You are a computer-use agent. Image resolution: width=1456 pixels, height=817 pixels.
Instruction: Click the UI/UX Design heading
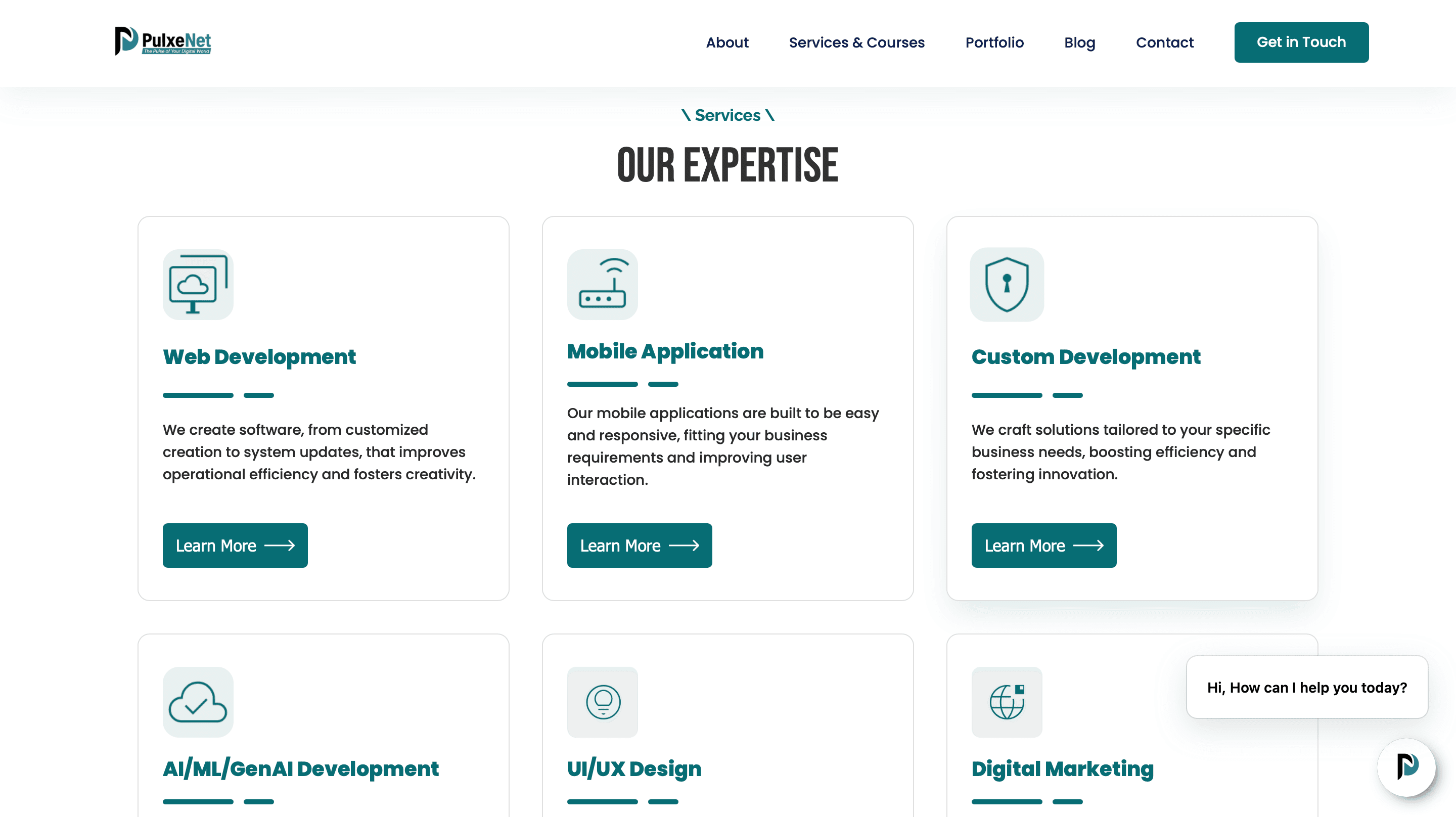click(x=633, y=769)
